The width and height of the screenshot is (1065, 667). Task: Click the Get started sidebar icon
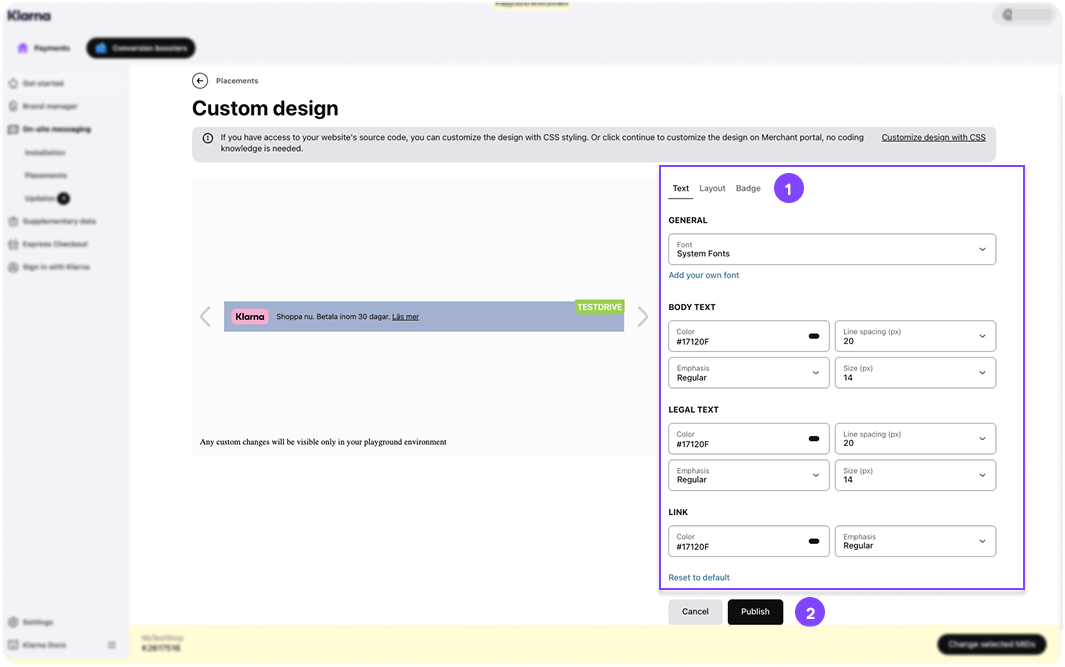coord(13,84)
